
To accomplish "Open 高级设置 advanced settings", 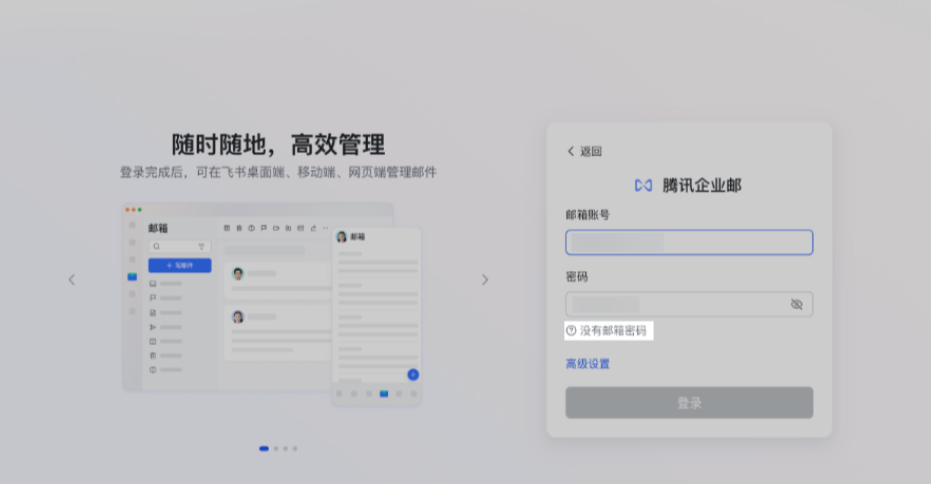I will 587,364.
